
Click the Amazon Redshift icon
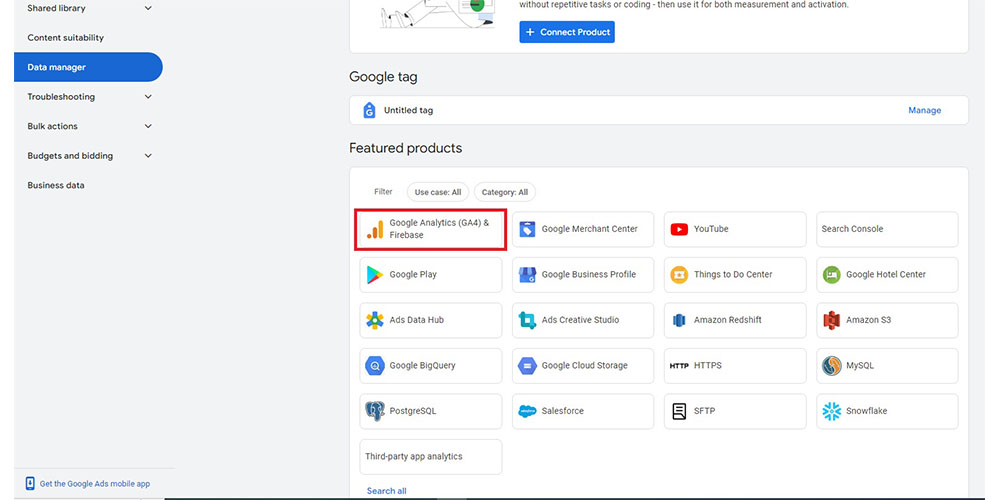click(679, 320)
